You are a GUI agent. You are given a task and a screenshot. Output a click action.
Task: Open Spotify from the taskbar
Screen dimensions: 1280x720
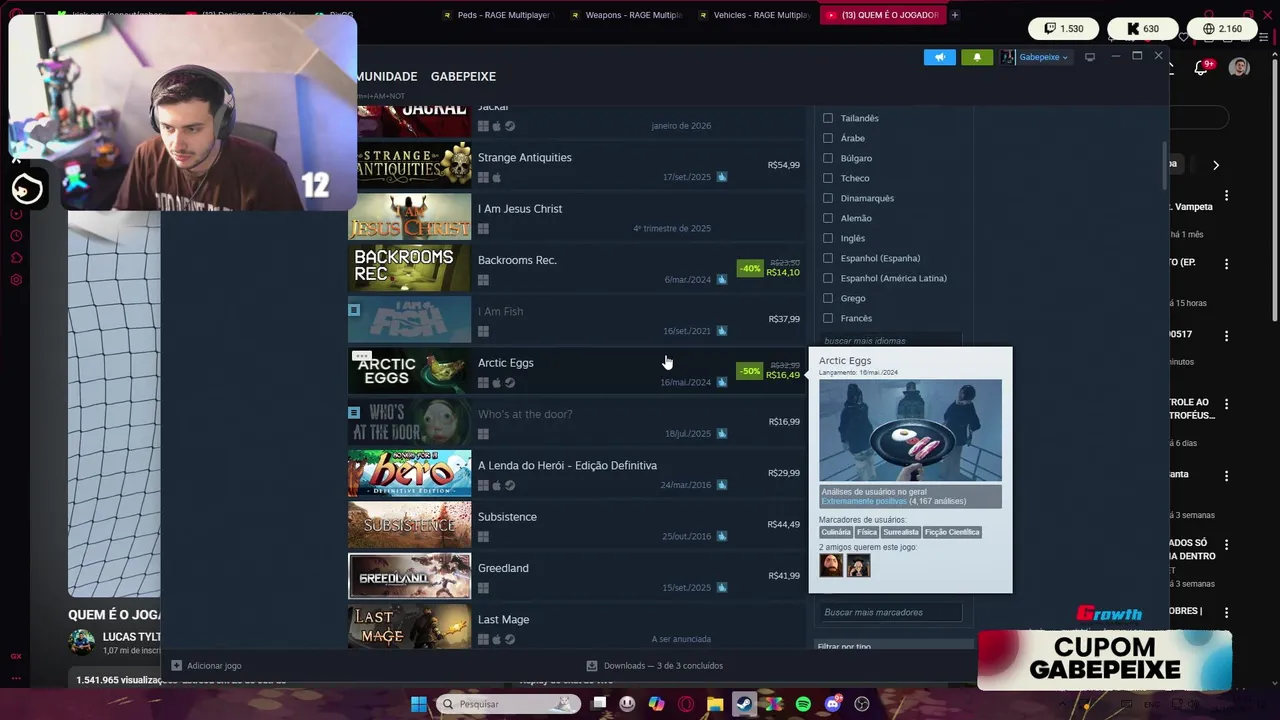click(803, 704)
